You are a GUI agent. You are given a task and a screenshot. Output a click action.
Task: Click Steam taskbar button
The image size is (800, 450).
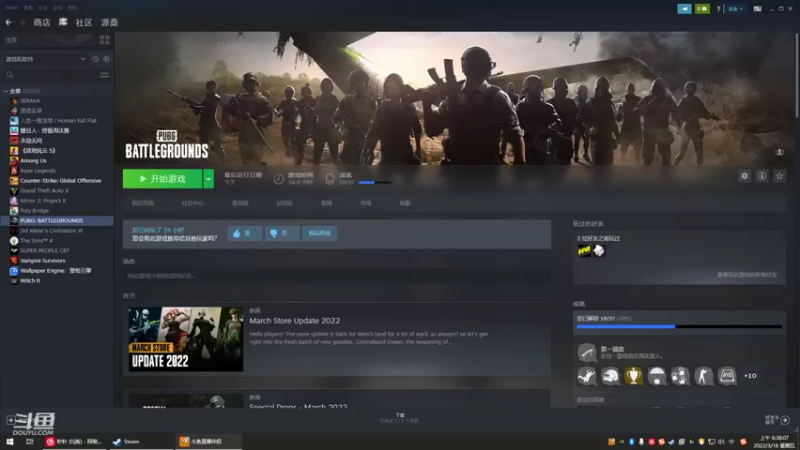pos(140,442)
